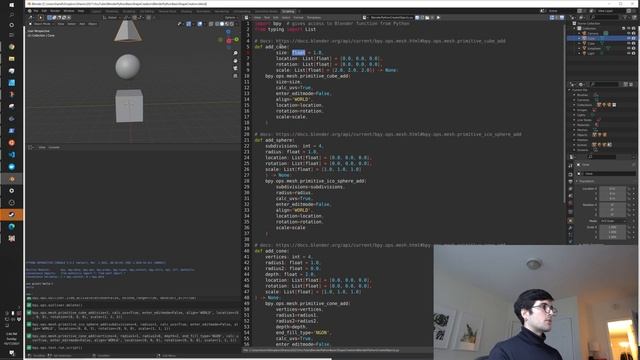
Task: Switch to the Layout workspace tab
Action: pyautogui.click(x=96, y=11)
